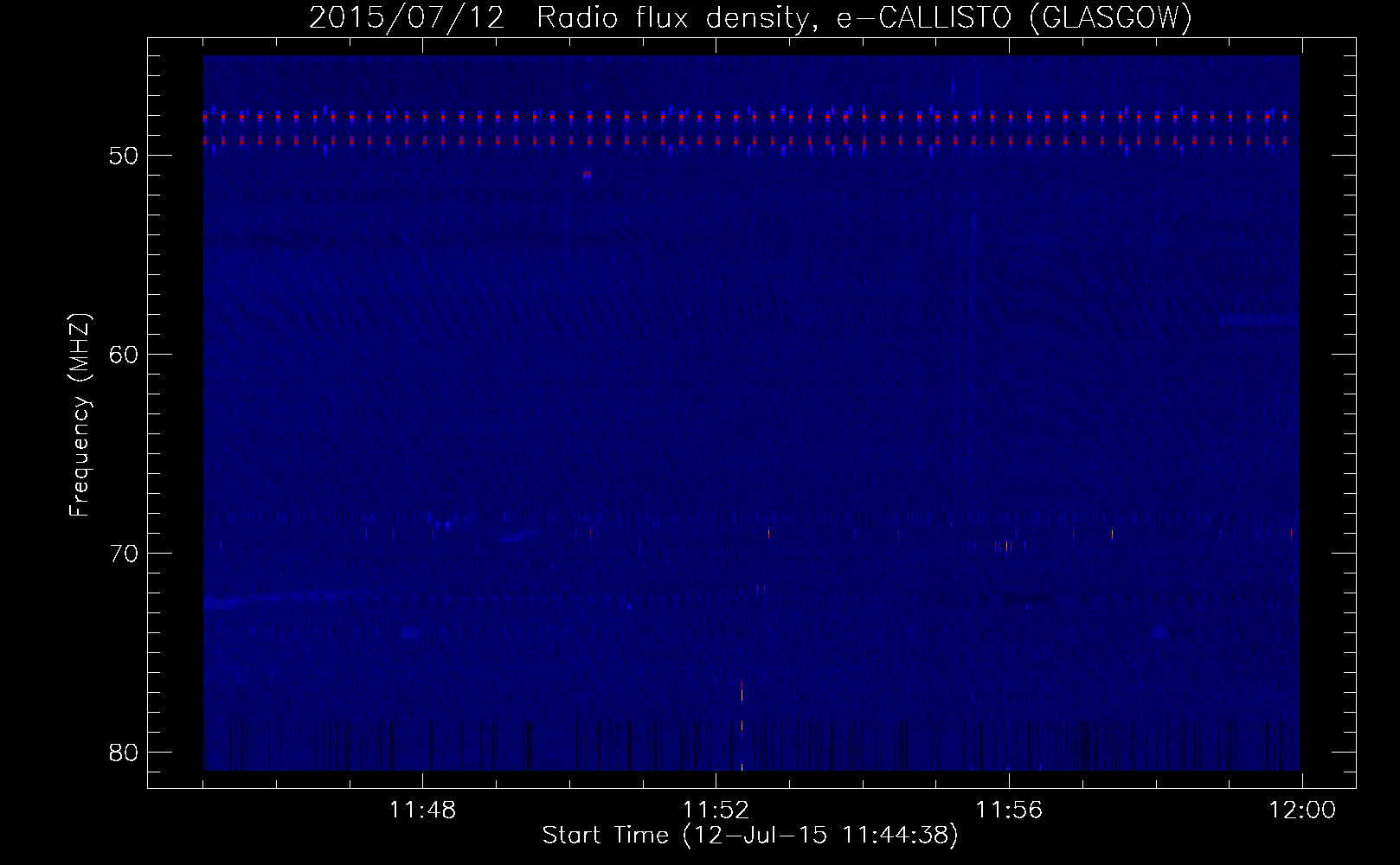Screen dimensions: 1400x865
Task: Click the 11:48 time tick label
Action: click(x=422, y=811)
